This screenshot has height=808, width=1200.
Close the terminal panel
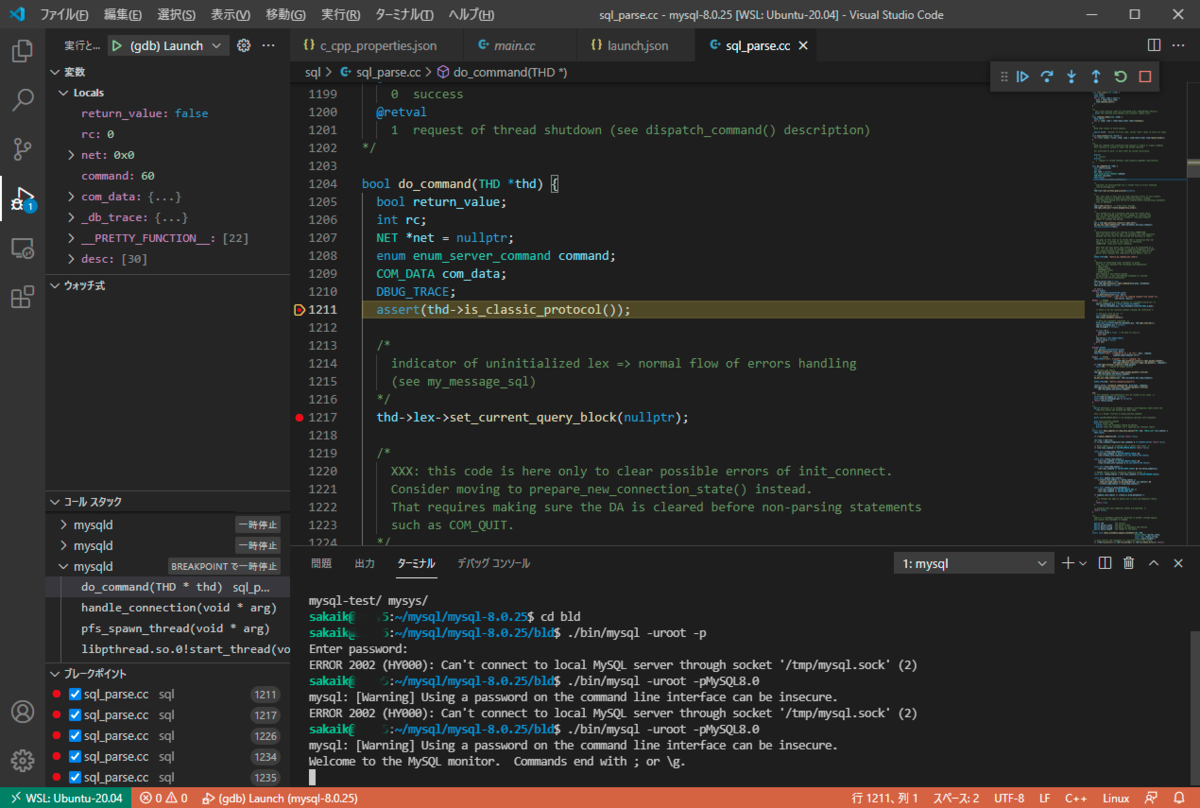click(1178, 563)
